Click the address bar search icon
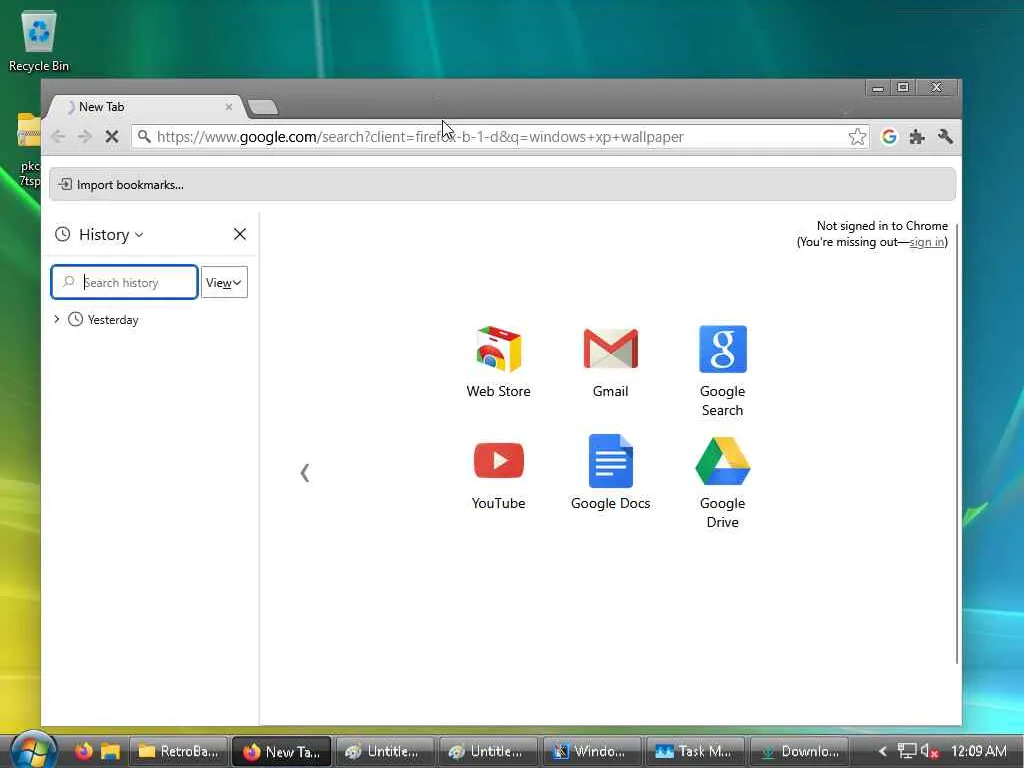This screenshot has height=768, width=1024. [144, 136]
